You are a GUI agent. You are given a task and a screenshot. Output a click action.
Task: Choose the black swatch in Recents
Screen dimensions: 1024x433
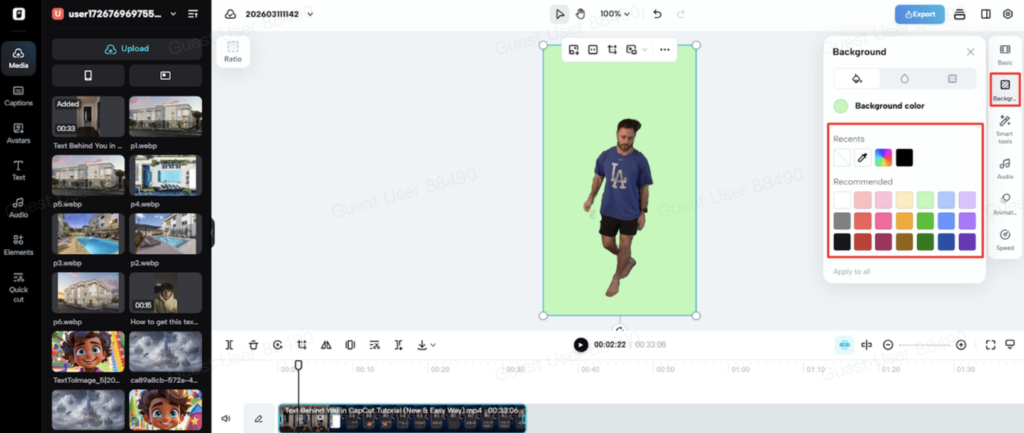point(904,157)
